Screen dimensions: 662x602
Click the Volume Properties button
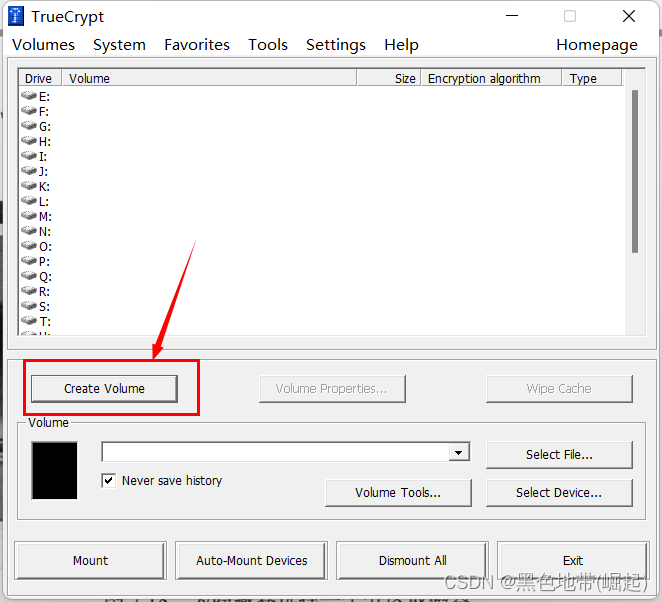click(x=332, y=388)
